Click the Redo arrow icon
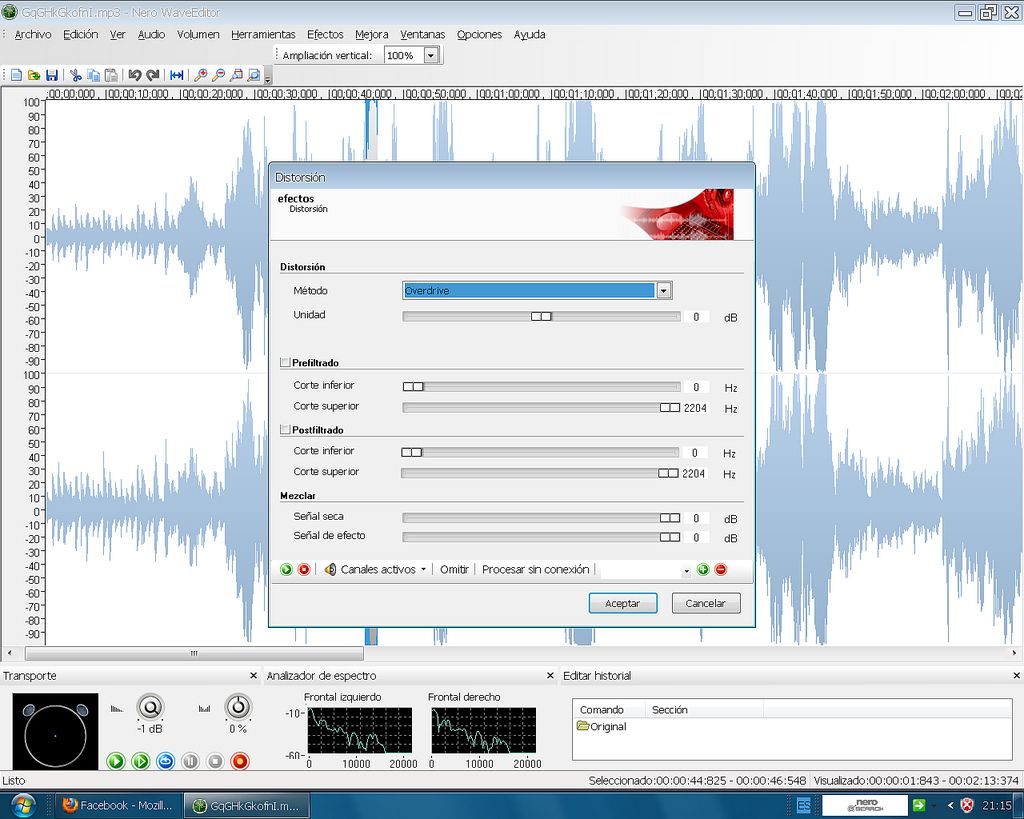The height and width of the screenshot is (819, 1024). (x=153, y=75)
